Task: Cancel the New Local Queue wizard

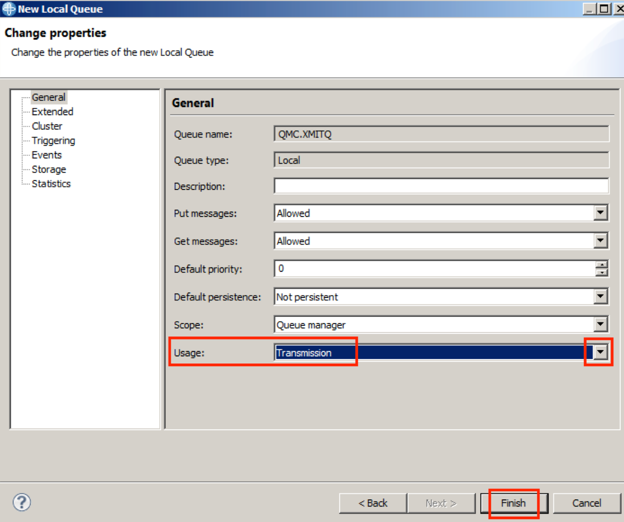Action: 587,503
